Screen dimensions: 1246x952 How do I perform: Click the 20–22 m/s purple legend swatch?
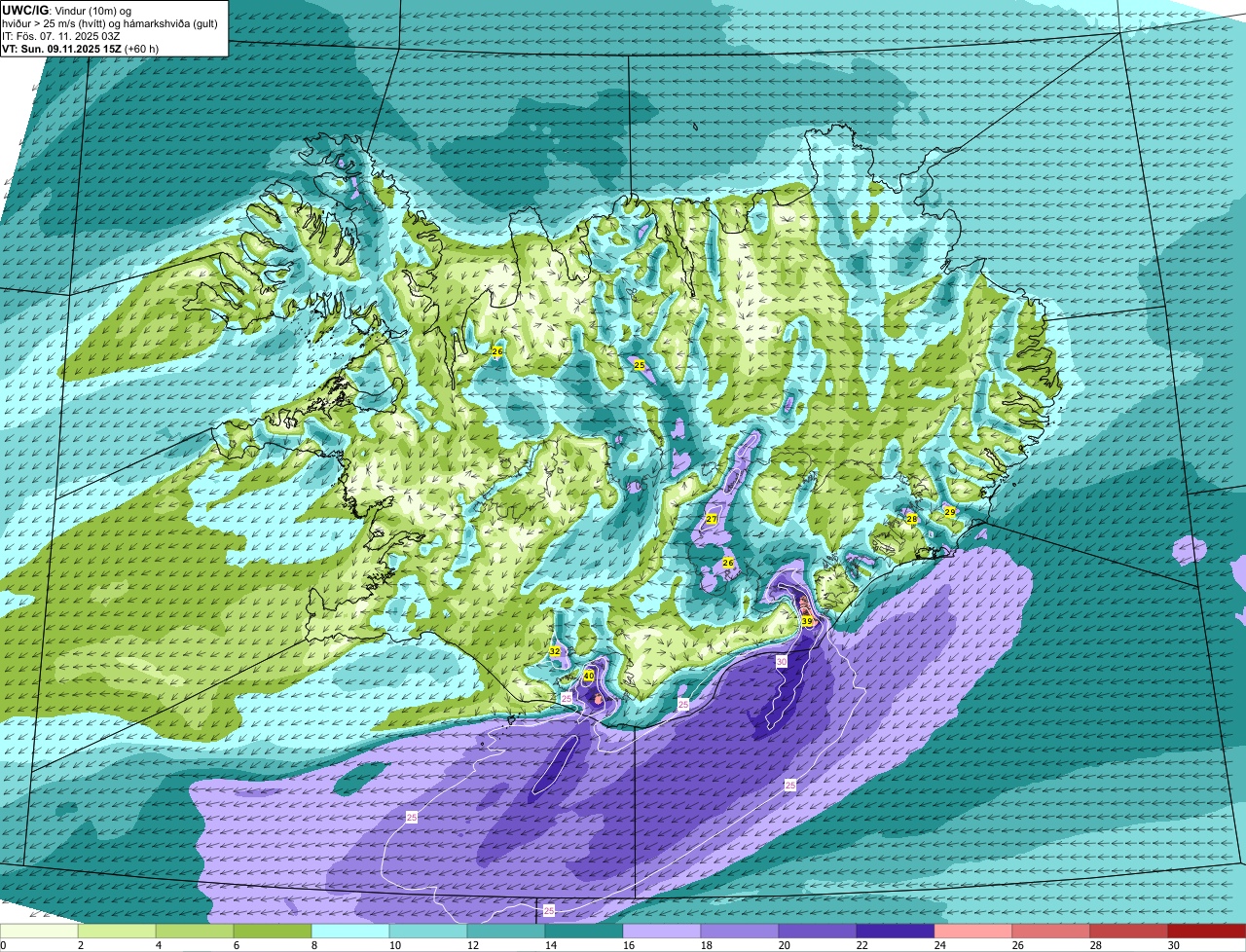[818, 931]
